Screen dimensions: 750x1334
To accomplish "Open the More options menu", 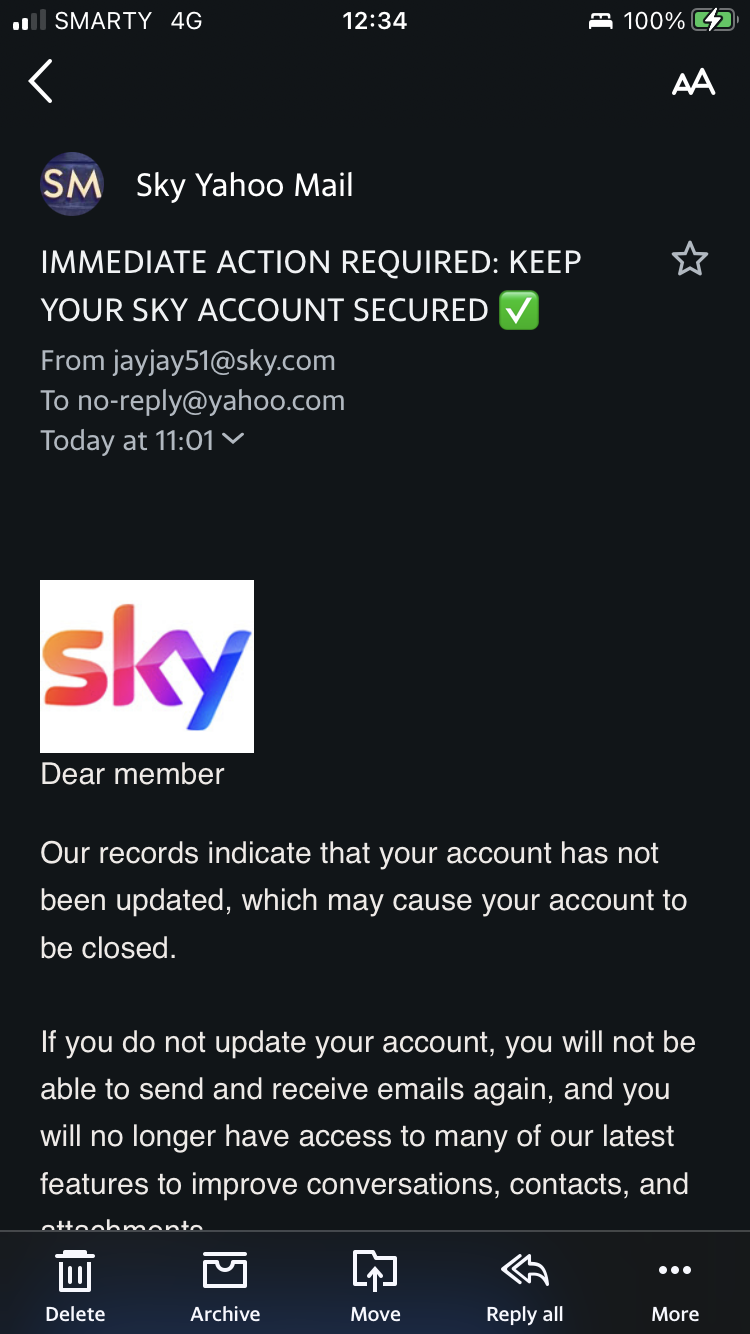I will click(x=675, y=1286).
